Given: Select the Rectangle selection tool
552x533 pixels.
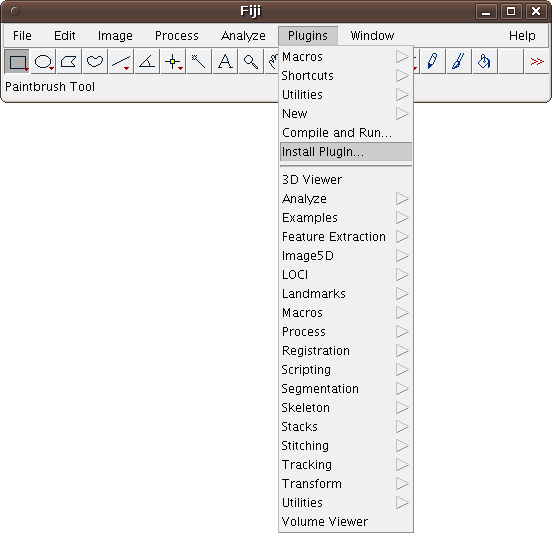Looking at the screenshot, I should [17, 62].
